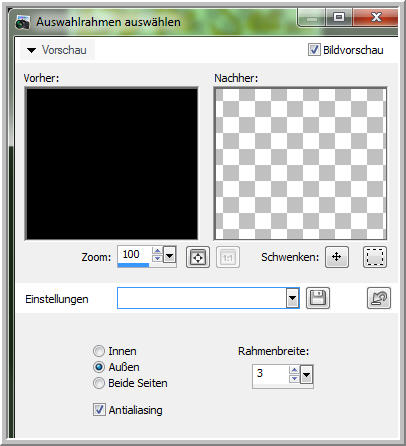Click the camera app icon in the title bar
Screen dimensions: 406x446
click(x=23, y=22)
